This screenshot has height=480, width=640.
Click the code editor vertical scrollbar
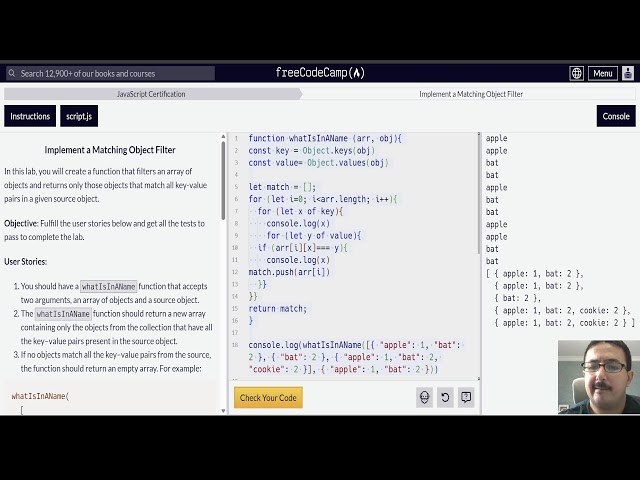coord(479,194)
